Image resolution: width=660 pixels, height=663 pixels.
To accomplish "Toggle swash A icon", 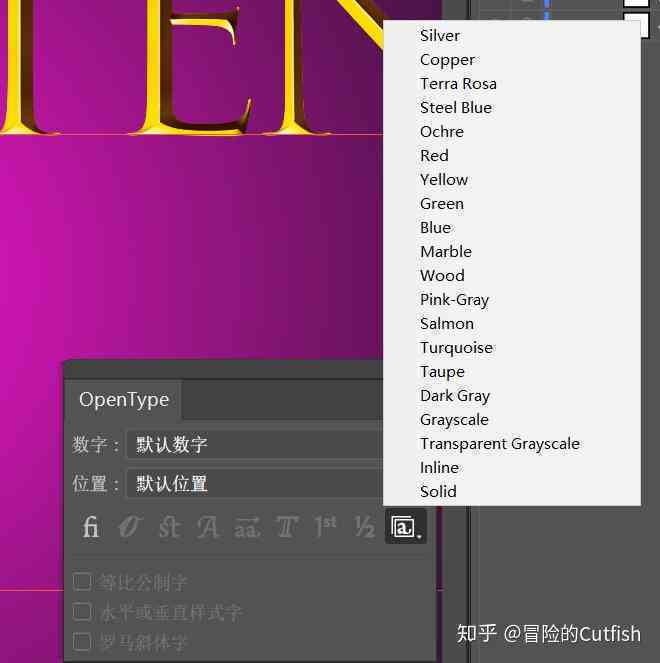I will 208,527.
